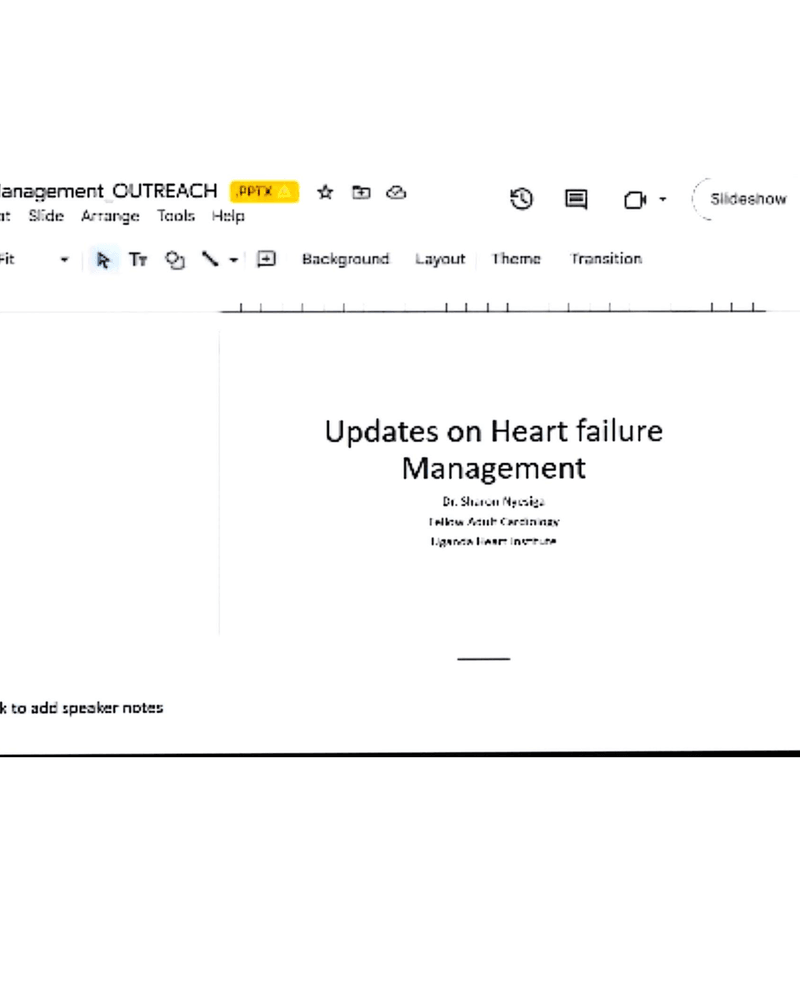The width and height of the screenshot is (800, 1000).
Task: Open the Tools menu
Action: (x=176, y=216)
